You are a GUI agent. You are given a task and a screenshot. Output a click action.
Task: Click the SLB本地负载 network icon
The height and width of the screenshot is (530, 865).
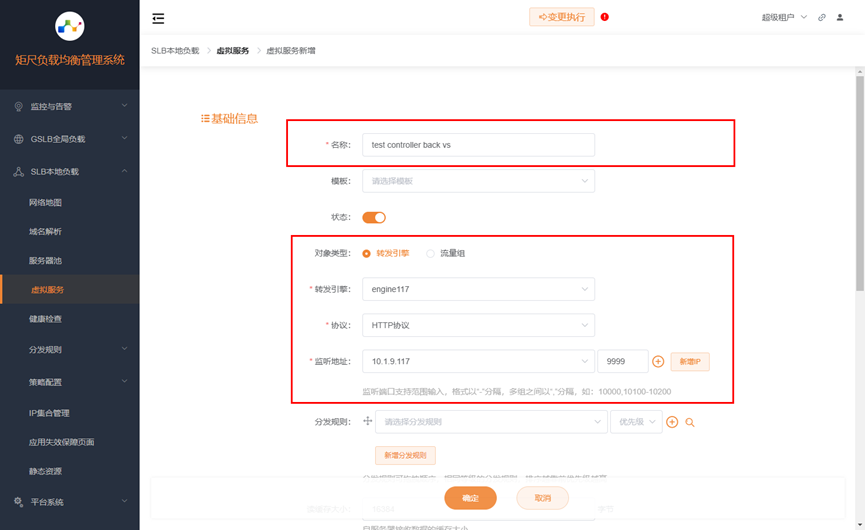point(18,172)
